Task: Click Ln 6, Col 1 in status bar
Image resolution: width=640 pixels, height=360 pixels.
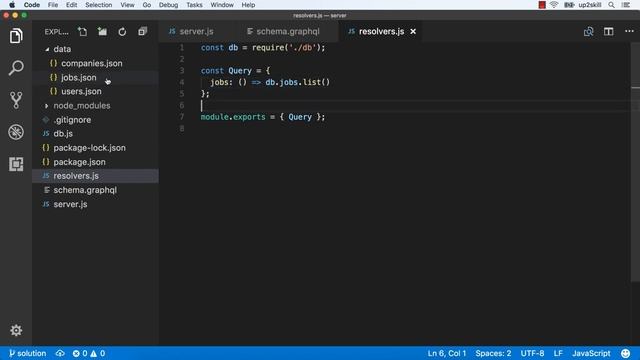Action: [x=447, y=353]
